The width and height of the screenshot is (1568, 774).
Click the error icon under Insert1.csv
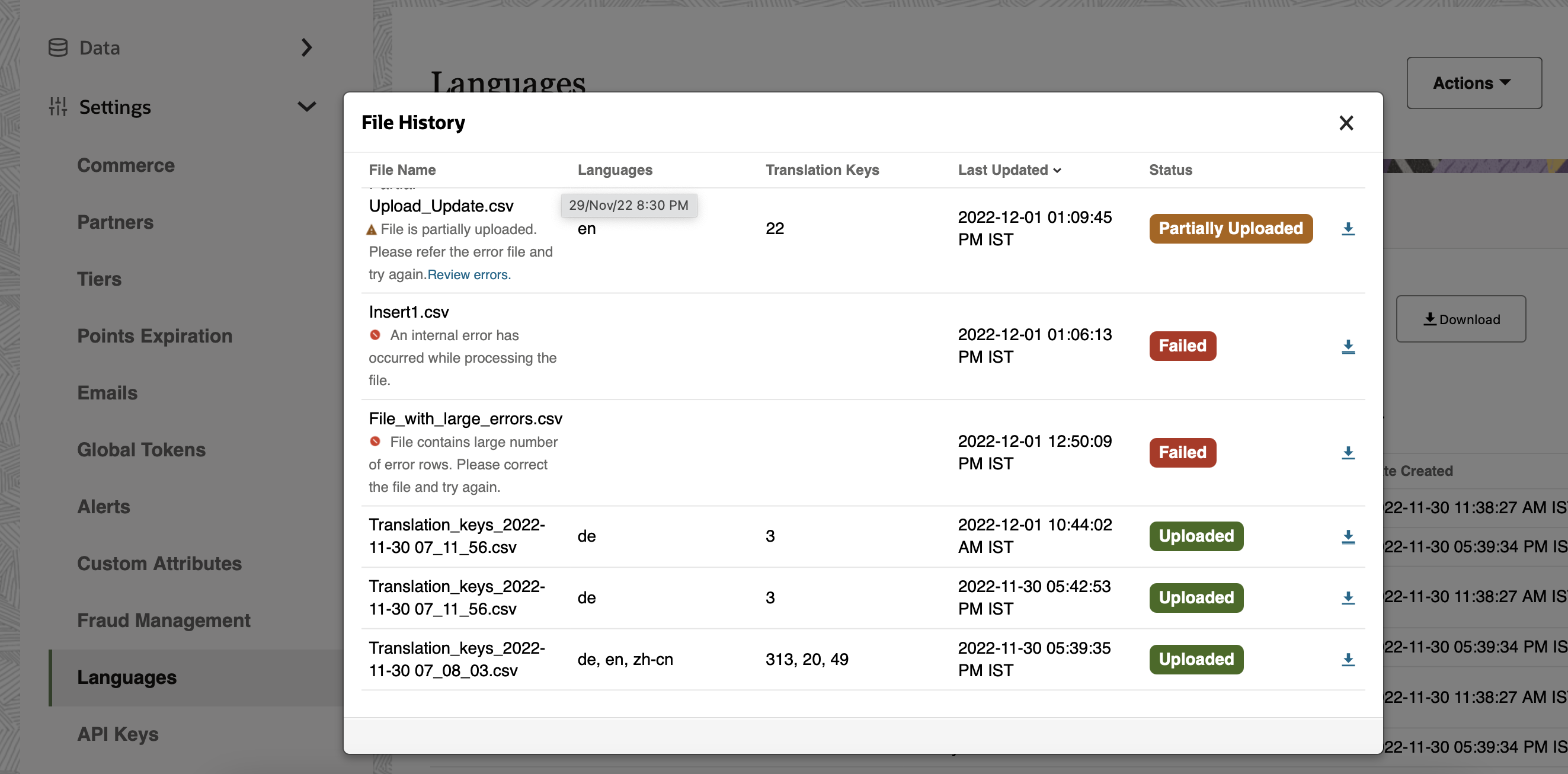coord(375,335)
